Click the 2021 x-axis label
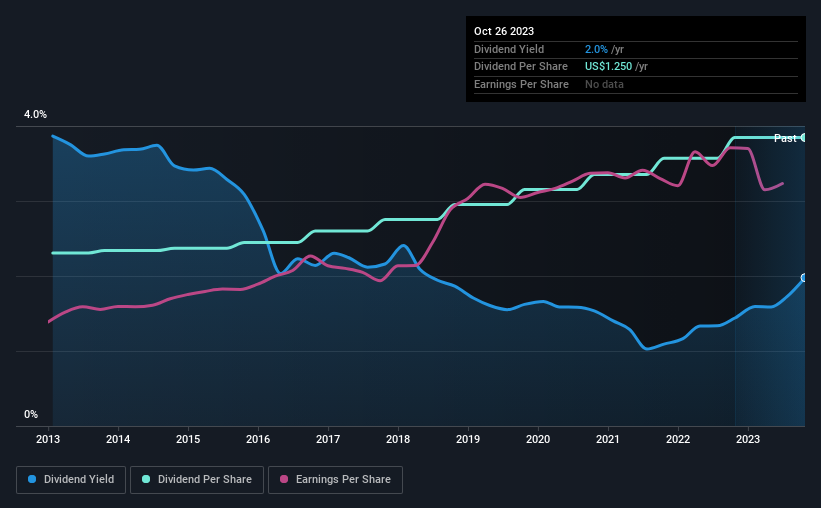The image size is (821, 508). point(608,439)
